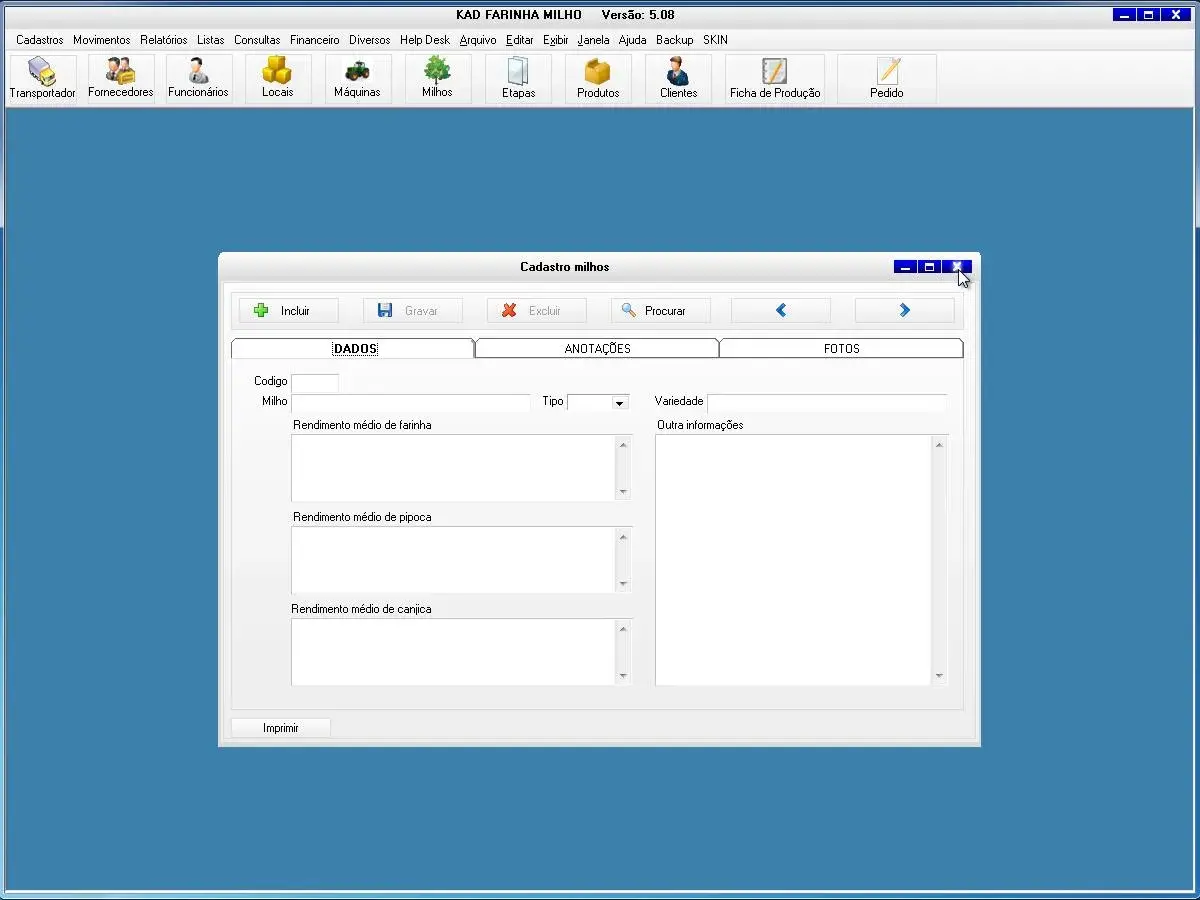Expand the Tipo dropdown

[x=620, y=402]
